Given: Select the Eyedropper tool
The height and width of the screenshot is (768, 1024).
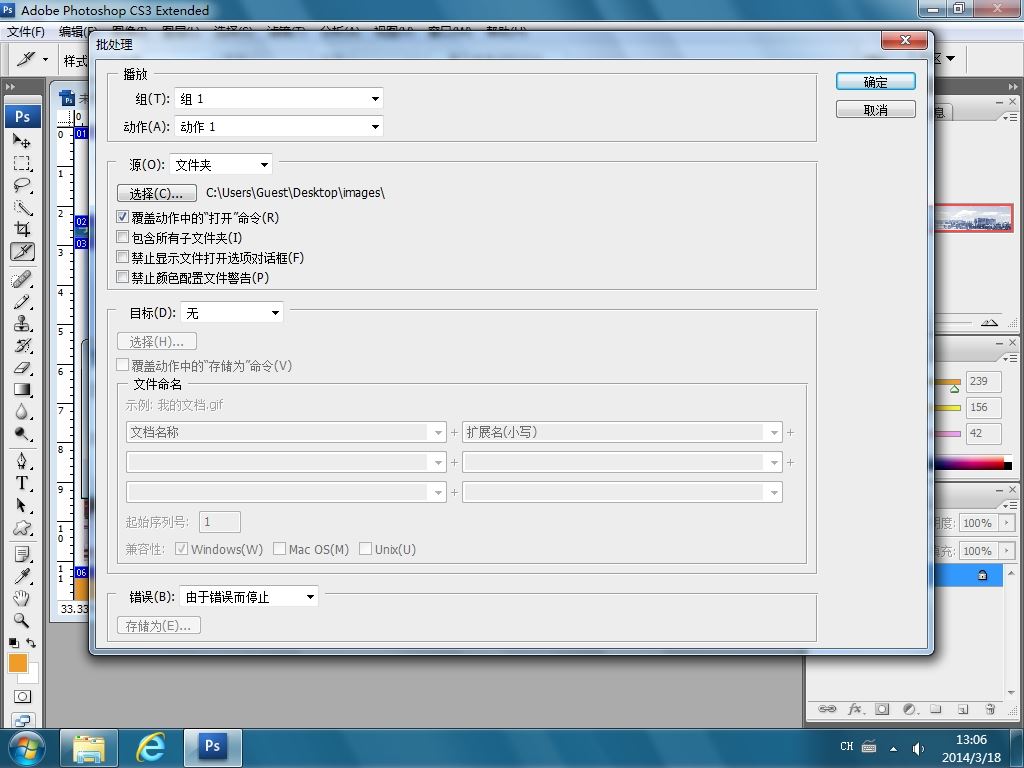Looking at the screenshot, I should tap(22, 576).
